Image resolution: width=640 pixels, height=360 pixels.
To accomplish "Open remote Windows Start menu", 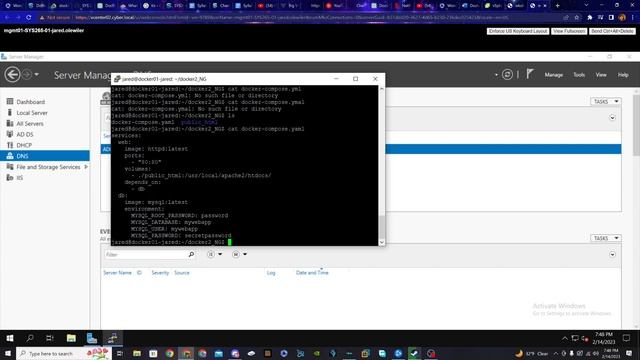I will click(x=9, y=338).
